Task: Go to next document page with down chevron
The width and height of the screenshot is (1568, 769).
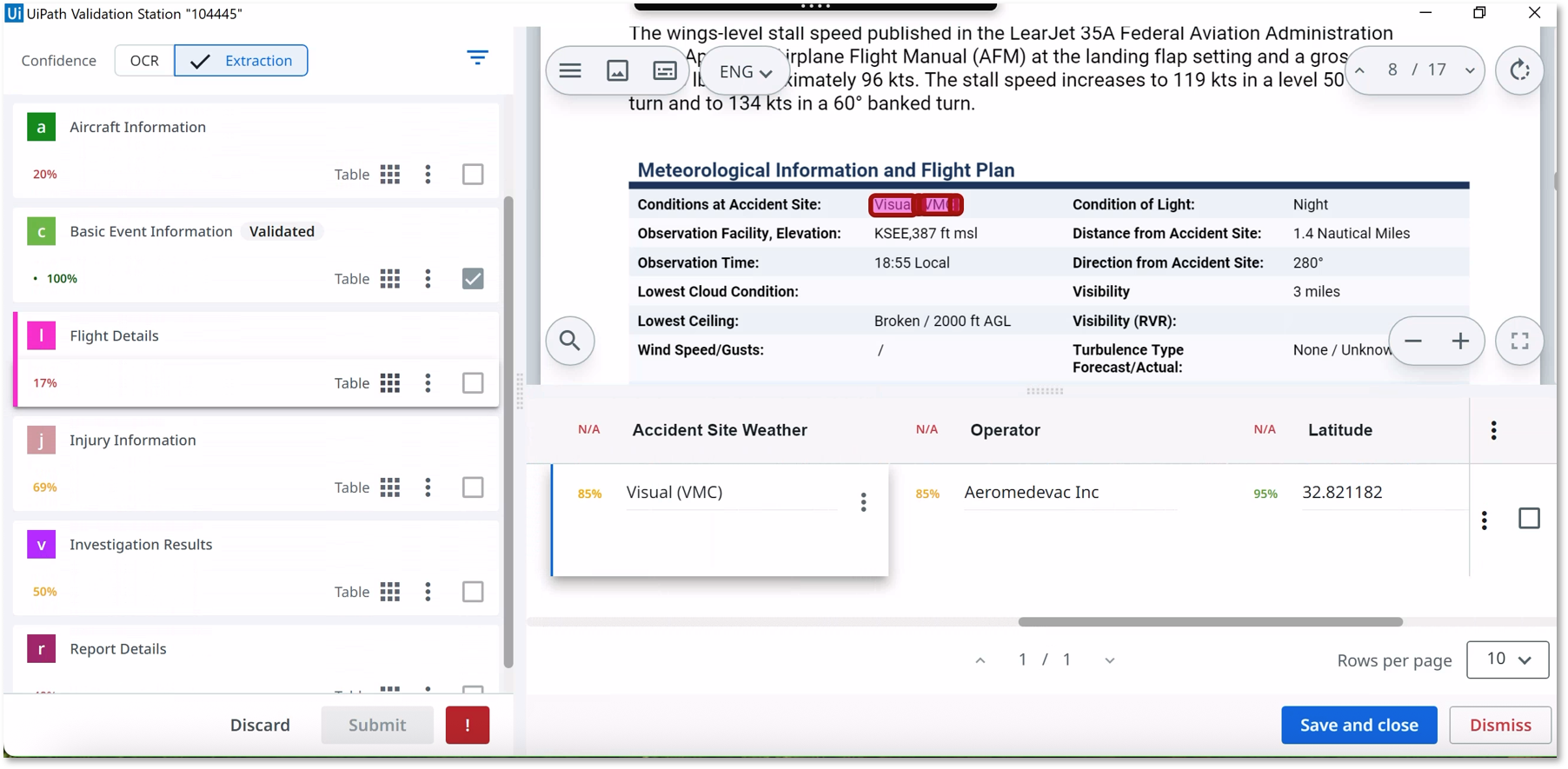Action: pos(1470,71)
